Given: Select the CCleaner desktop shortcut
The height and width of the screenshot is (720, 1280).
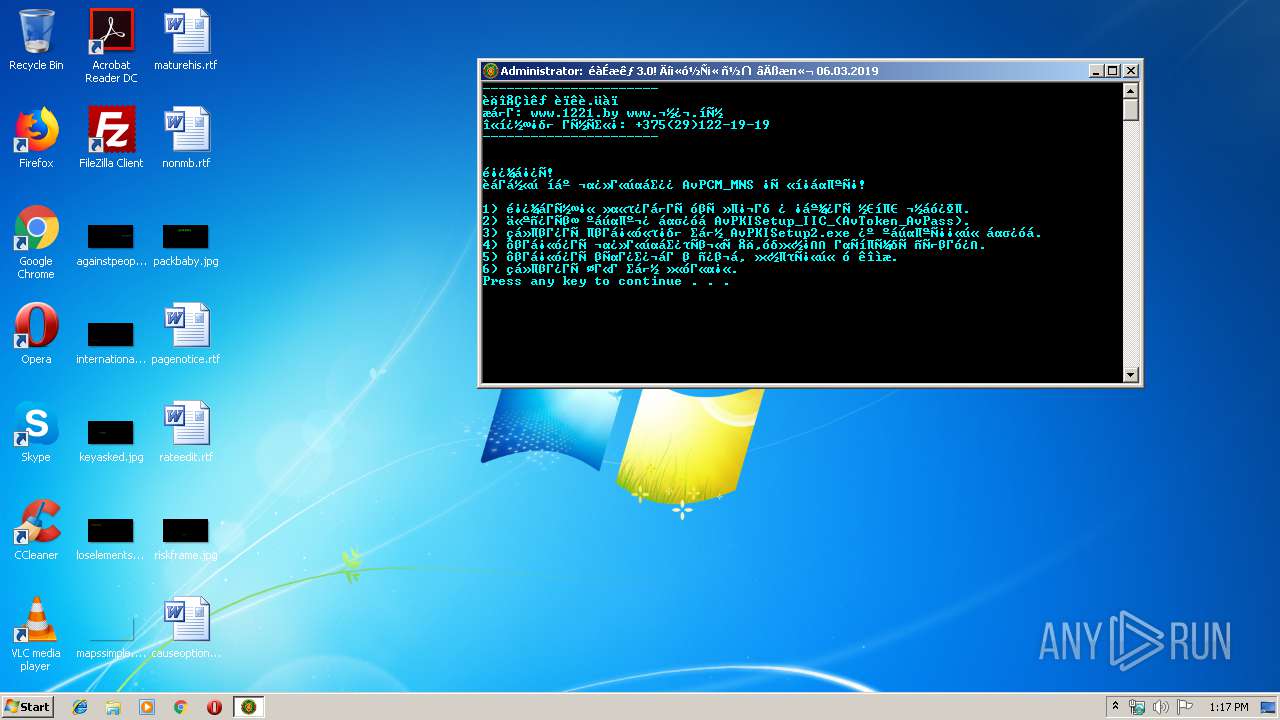Looking at the screenshot, I should tap(36, 530).
